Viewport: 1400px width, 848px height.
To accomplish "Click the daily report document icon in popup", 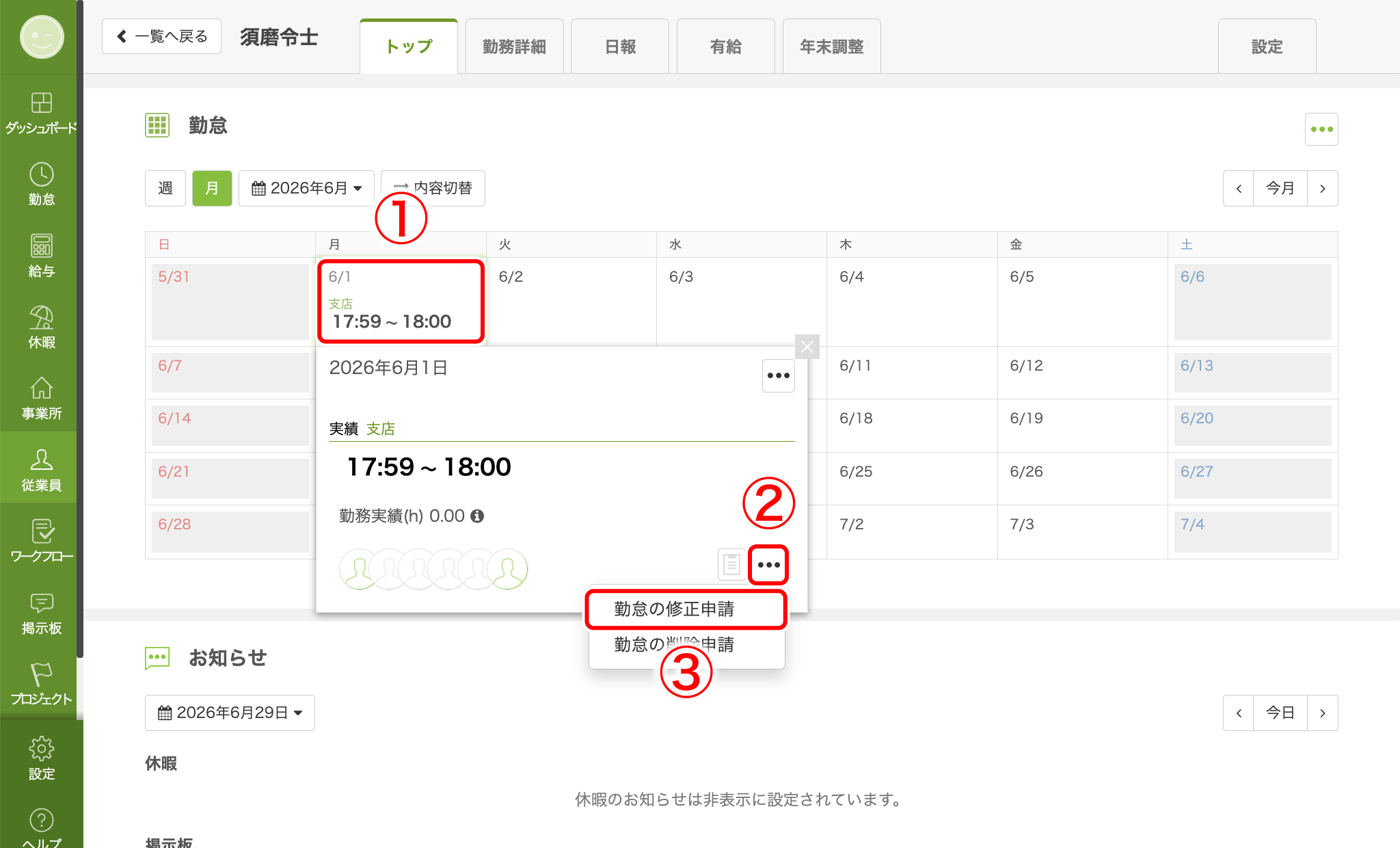I will [x=731, y=565].
